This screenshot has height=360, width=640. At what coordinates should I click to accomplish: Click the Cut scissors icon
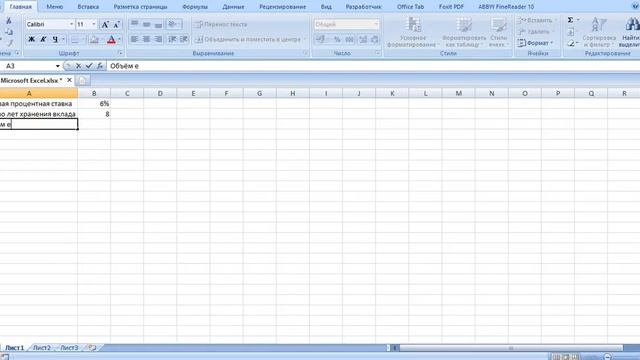pos(9,20)
